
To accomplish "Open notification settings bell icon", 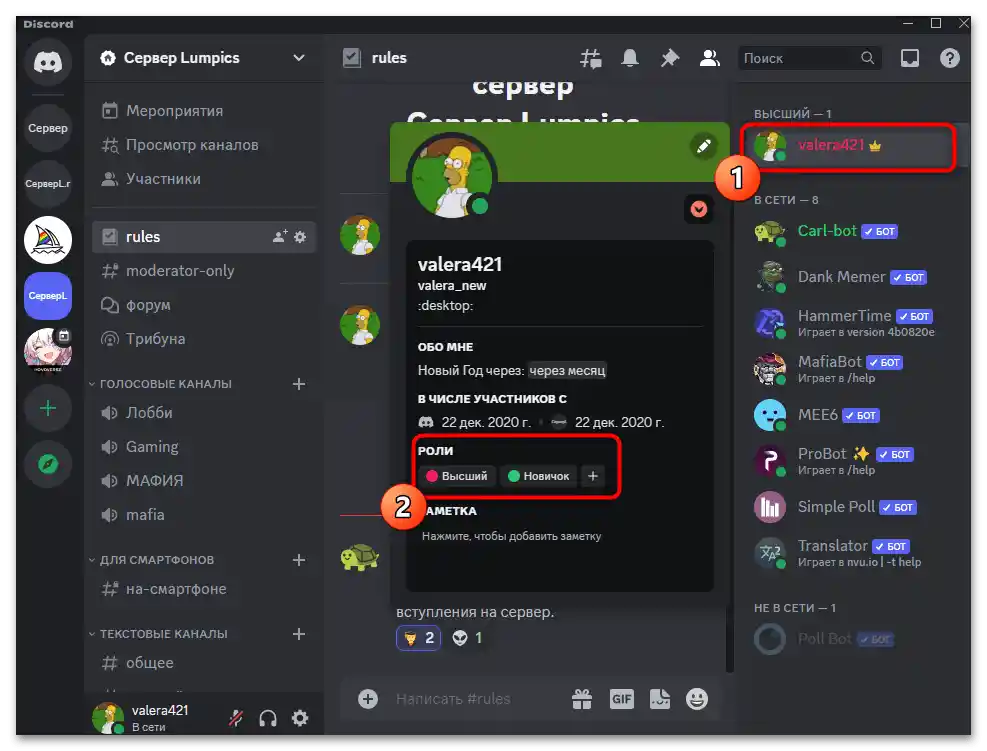I will point(629,58).
